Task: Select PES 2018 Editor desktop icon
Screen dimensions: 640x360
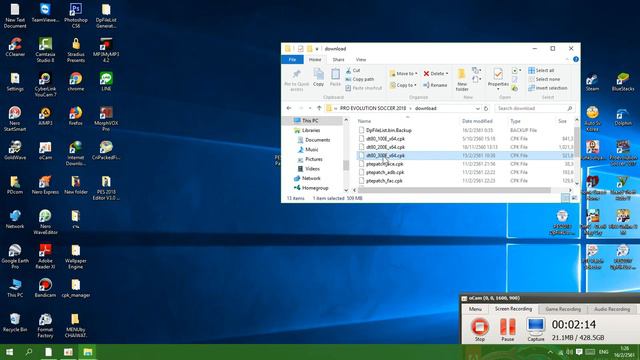Action: 106,188
